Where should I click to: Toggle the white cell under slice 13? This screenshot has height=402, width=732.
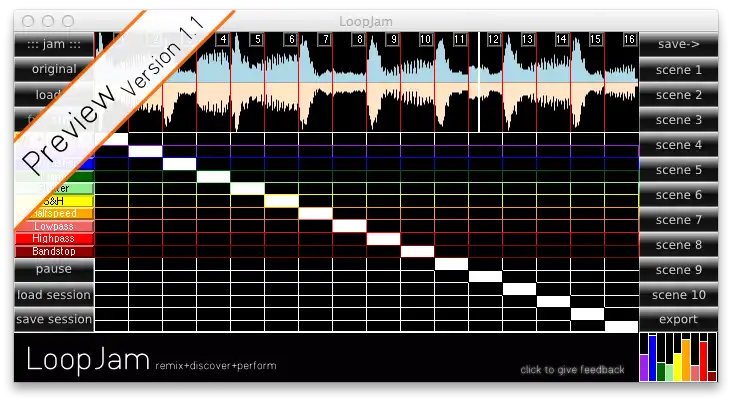click(x=520, y=289)
